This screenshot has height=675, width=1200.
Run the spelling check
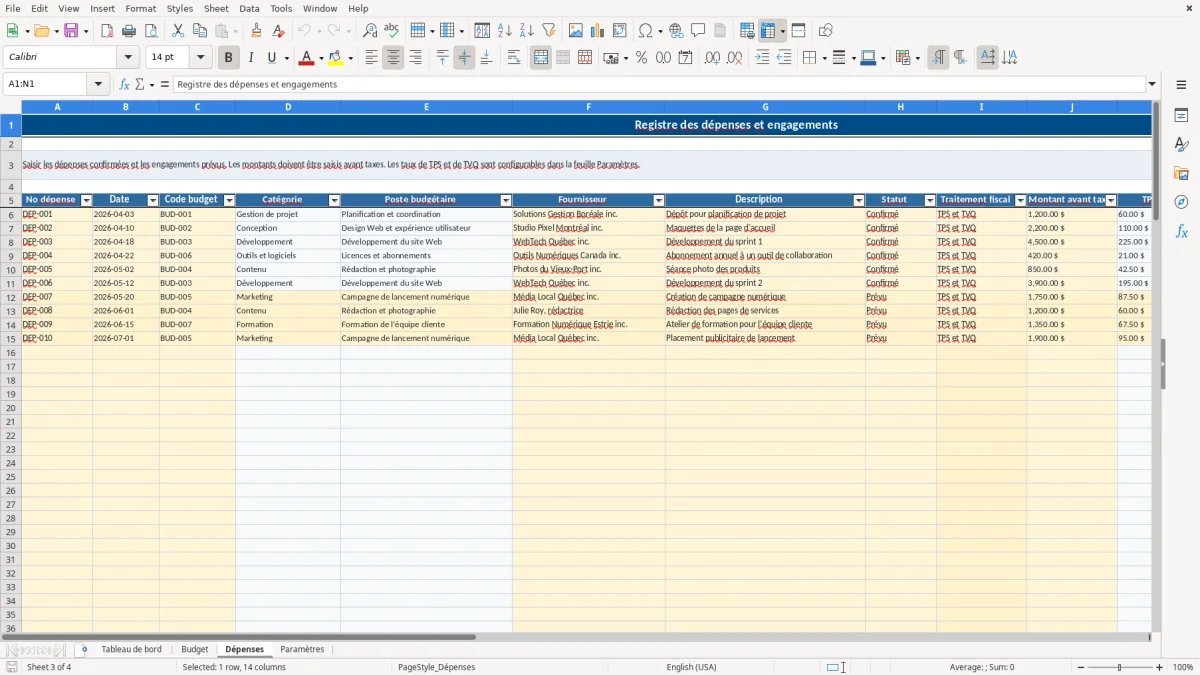click(x=392, y=31)
